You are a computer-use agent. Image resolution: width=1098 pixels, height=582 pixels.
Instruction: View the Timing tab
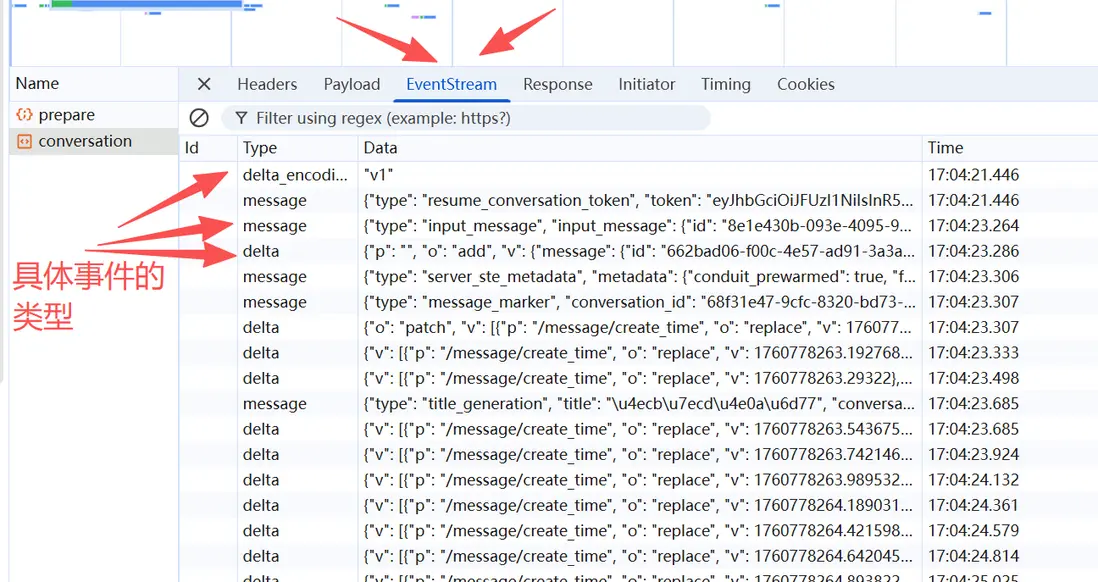point(726,84)
